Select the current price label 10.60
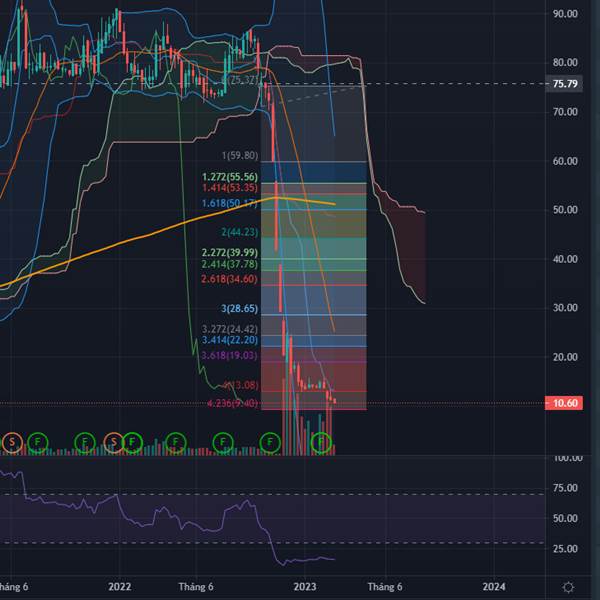The width and height of the screenshot is (600, 600). (564, 403)
